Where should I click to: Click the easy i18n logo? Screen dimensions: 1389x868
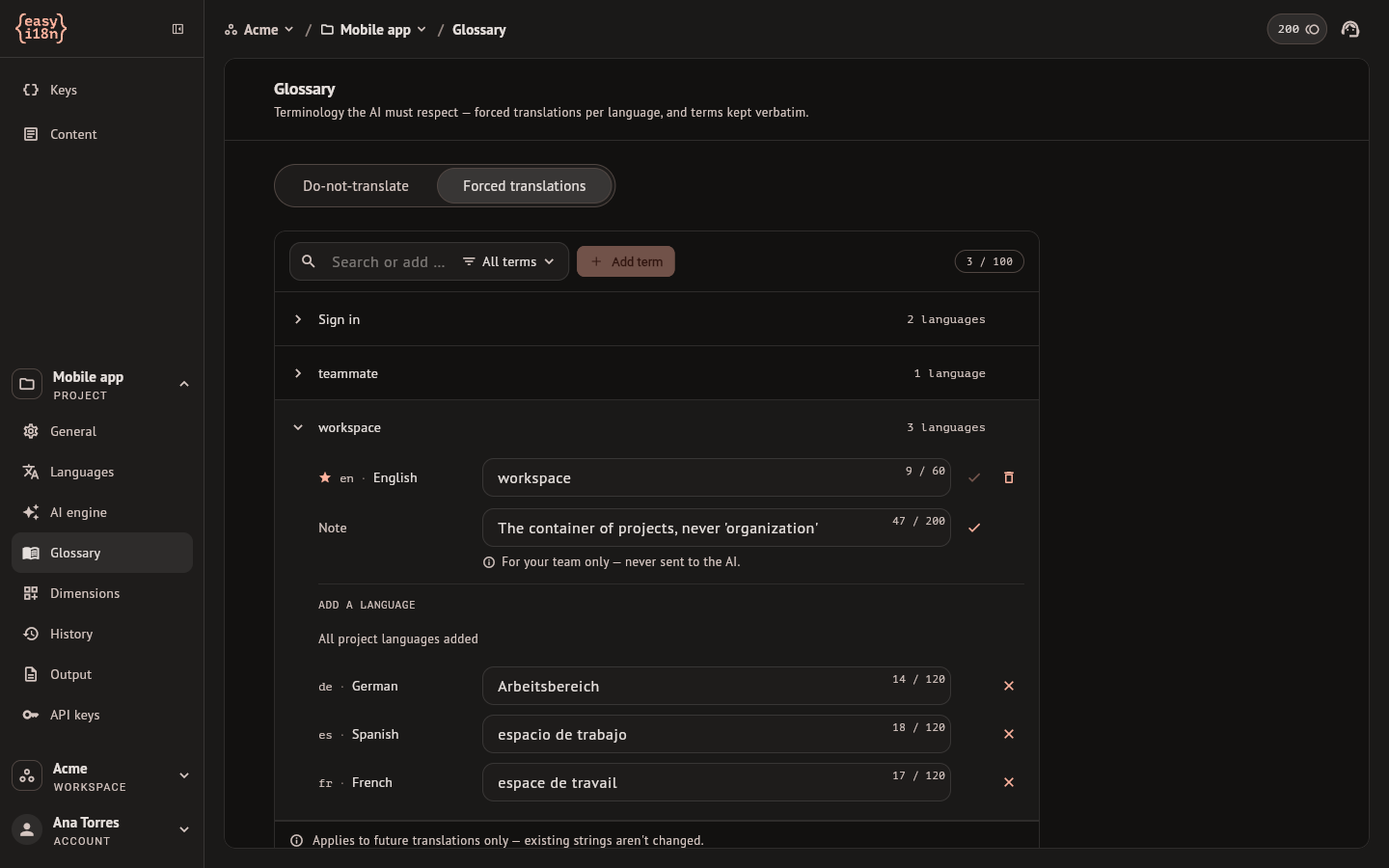[x=41, y=29]
